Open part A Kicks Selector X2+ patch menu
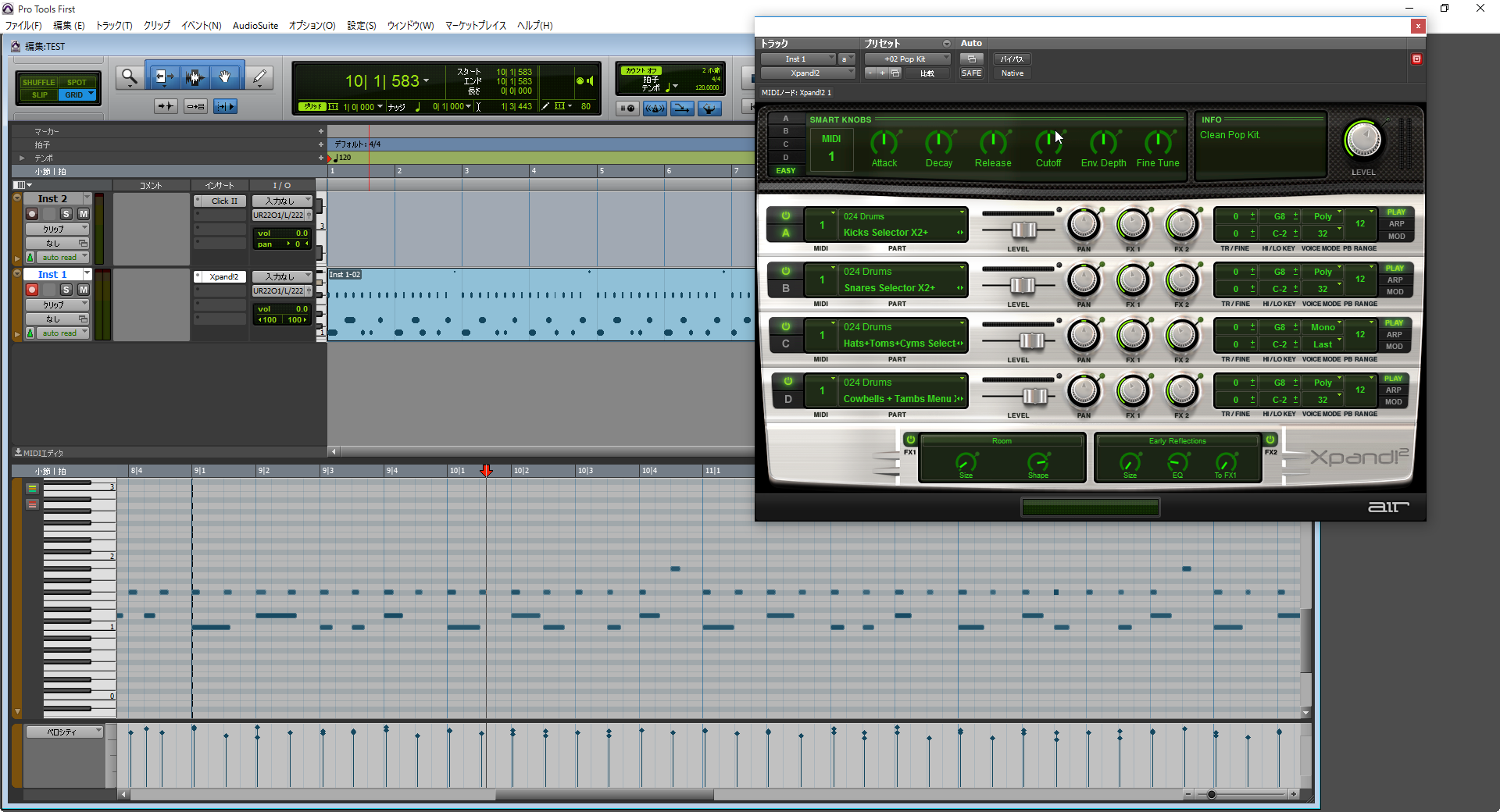 point(903,233)
